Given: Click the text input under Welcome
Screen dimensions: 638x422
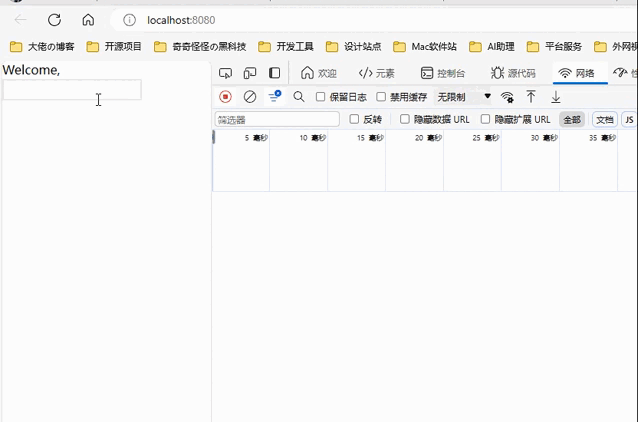Looking at the screenshot, I should pyautogui.click(x=72, y=90).
